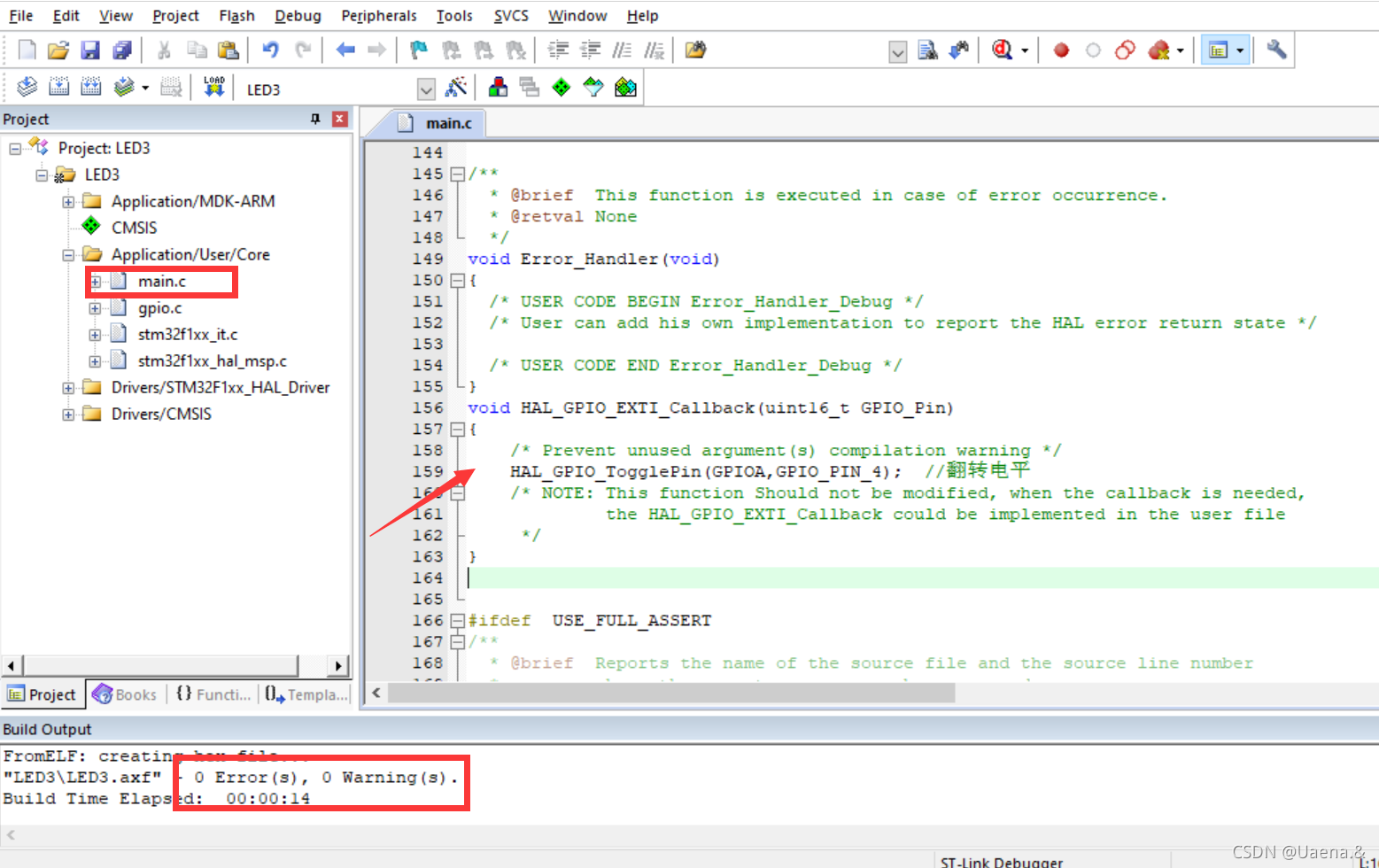Toggle fold at line 166 #ifdef

pyautogui.click(x=457, y=621)
